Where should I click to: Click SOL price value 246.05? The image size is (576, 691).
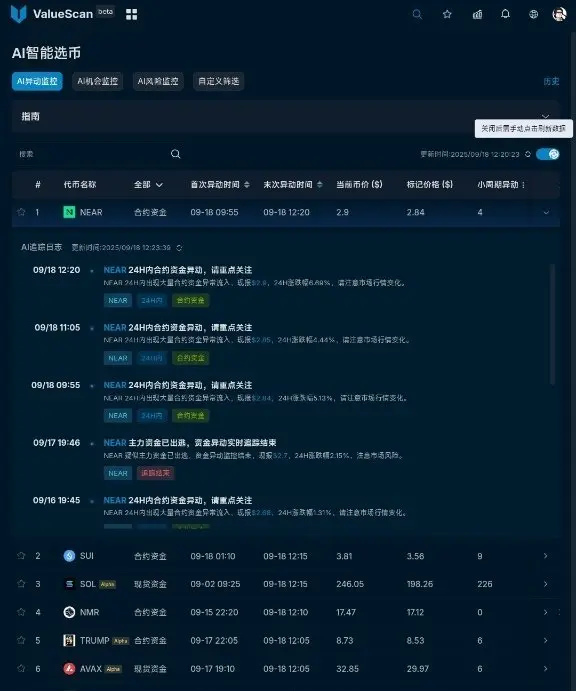click(350, 584)
